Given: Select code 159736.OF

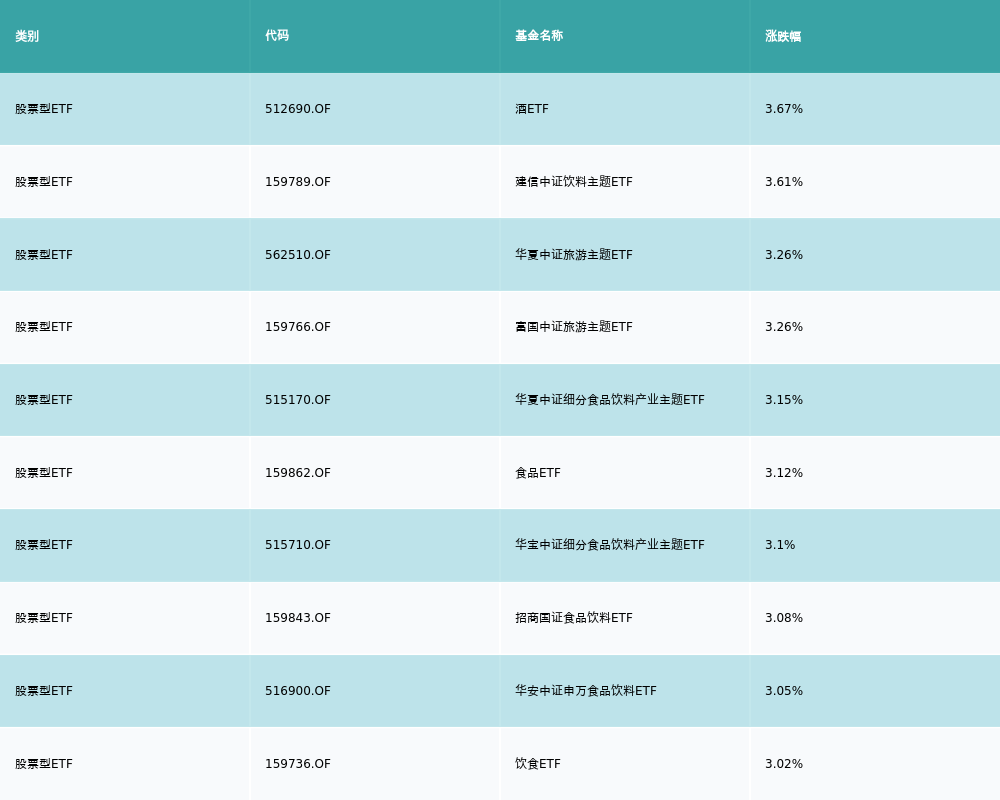Looking at the screenshot, I should pyautogui.click(x=298, y=764).
